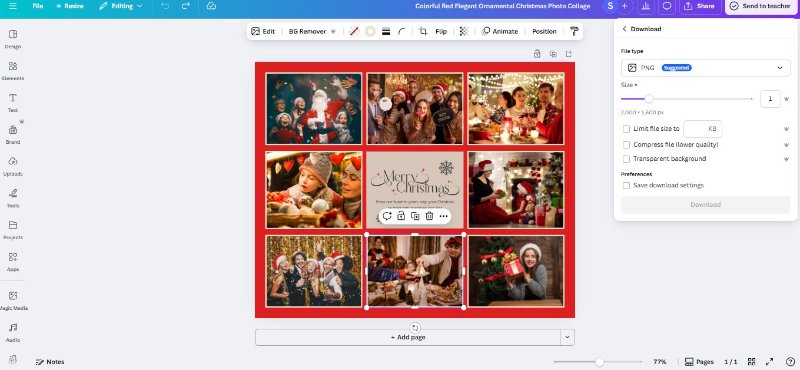Open the File menu
The image size is (800, 370).
pos(38,6)
